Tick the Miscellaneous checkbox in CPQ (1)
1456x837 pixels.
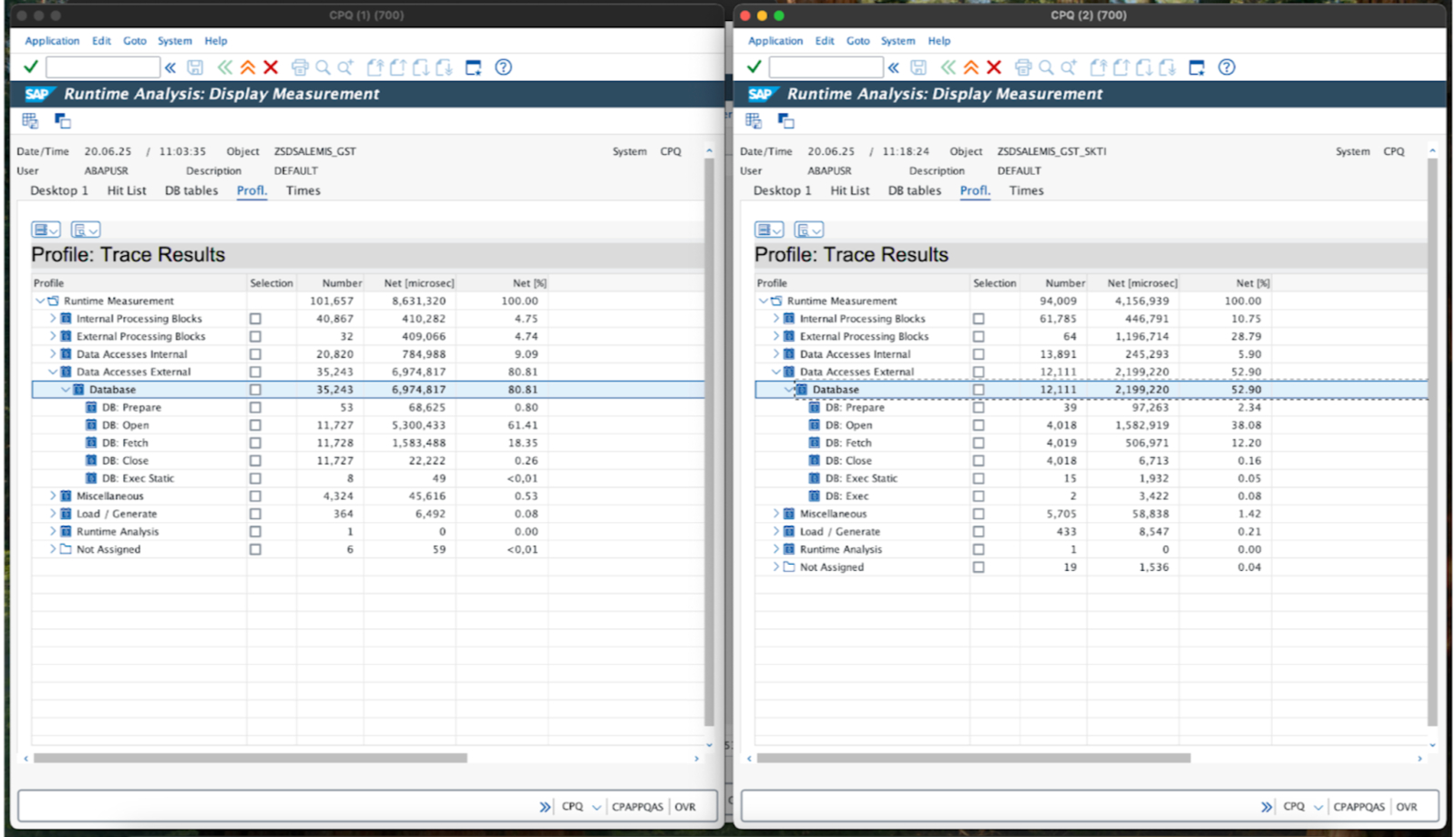(255, 496)
